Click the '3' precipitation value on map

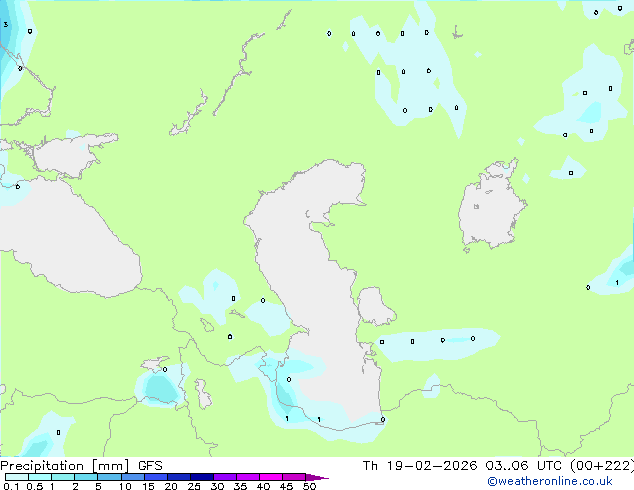pyautogui.click(x=6, y=25)
